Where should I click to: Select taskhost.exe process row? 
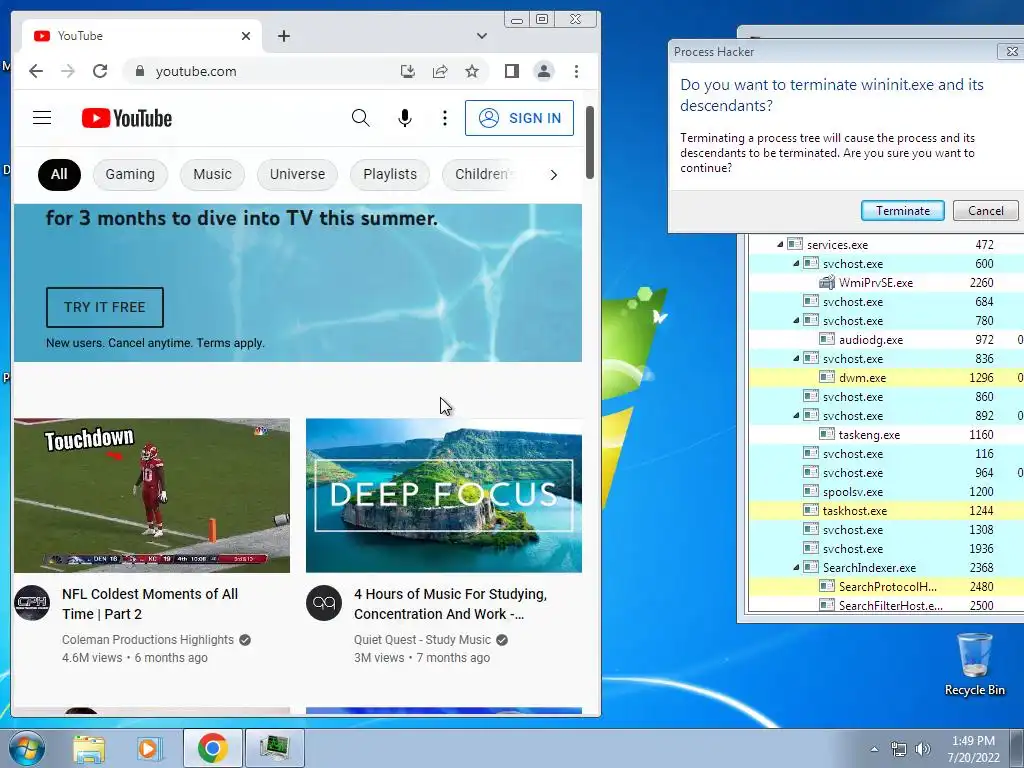coord(886,511)
